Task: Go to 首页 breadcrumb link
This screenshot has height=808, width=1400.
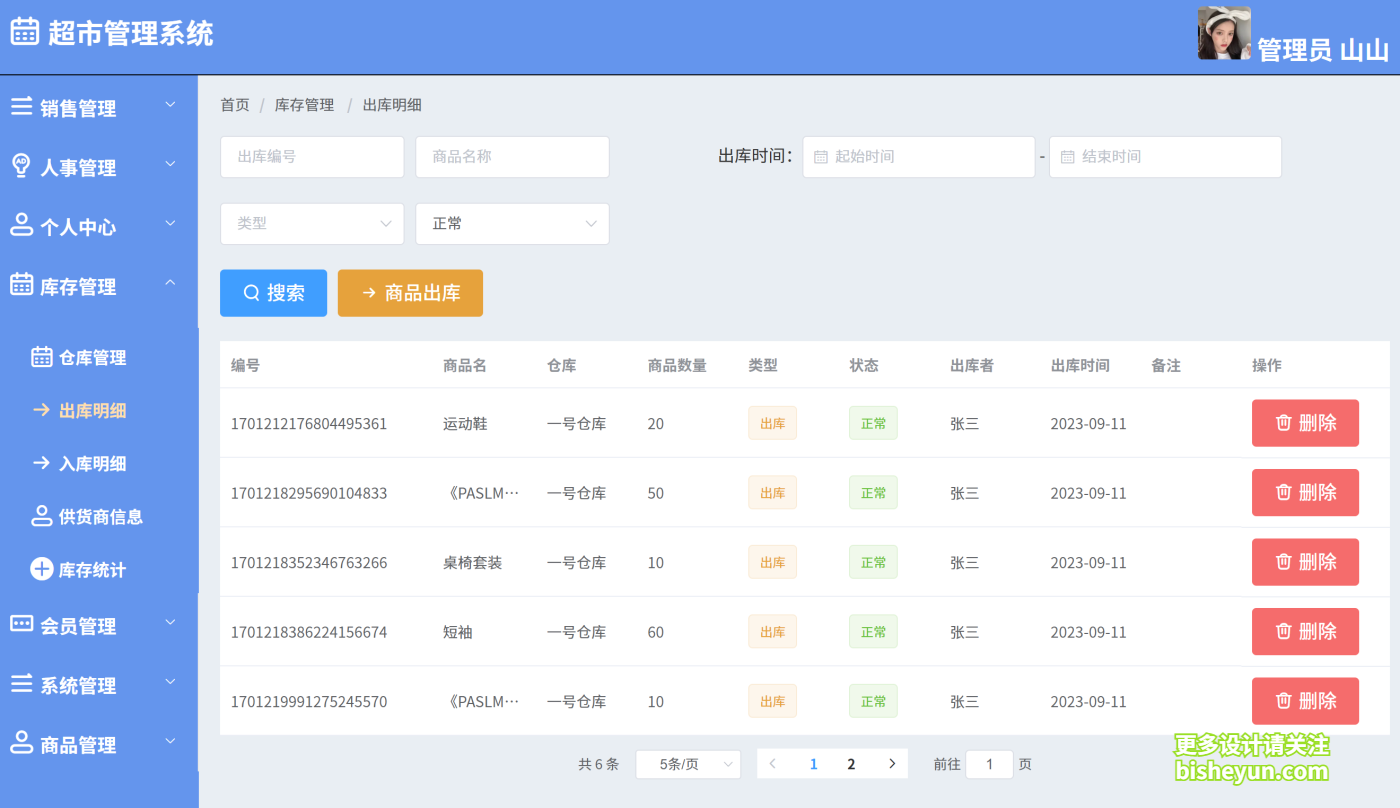Action: point(235,105)
